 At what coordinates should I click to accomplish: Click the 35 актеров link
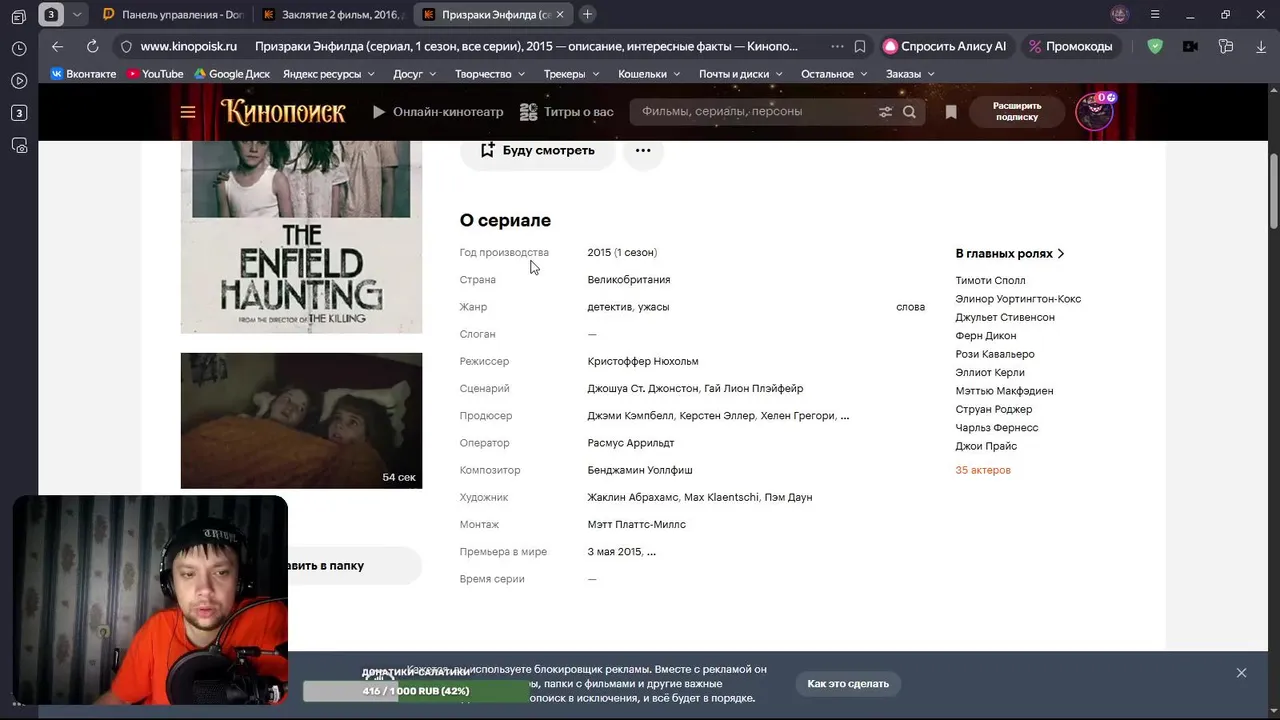(983, 470)
